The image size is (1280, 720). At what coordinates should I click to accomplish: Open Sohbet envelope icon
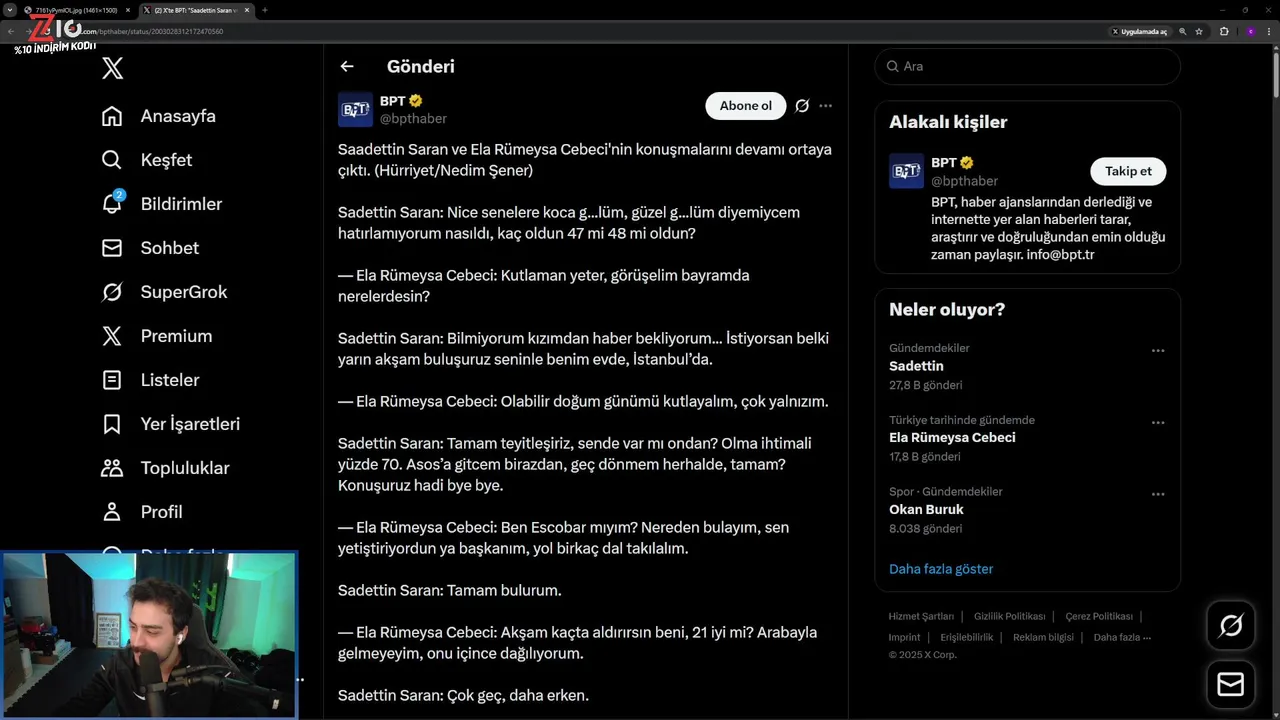112,248
